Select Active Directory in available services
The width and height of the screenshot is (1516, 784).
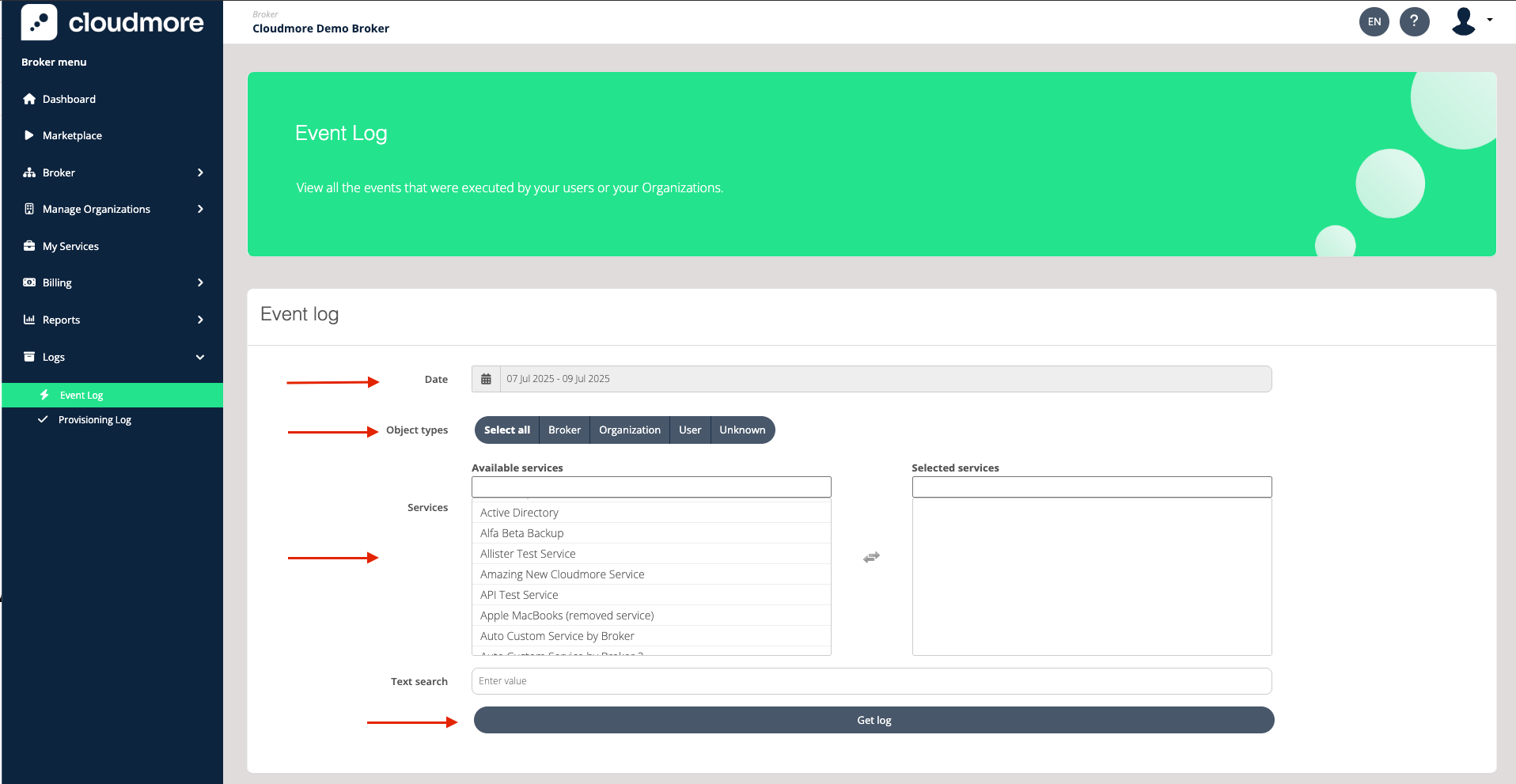519,513
